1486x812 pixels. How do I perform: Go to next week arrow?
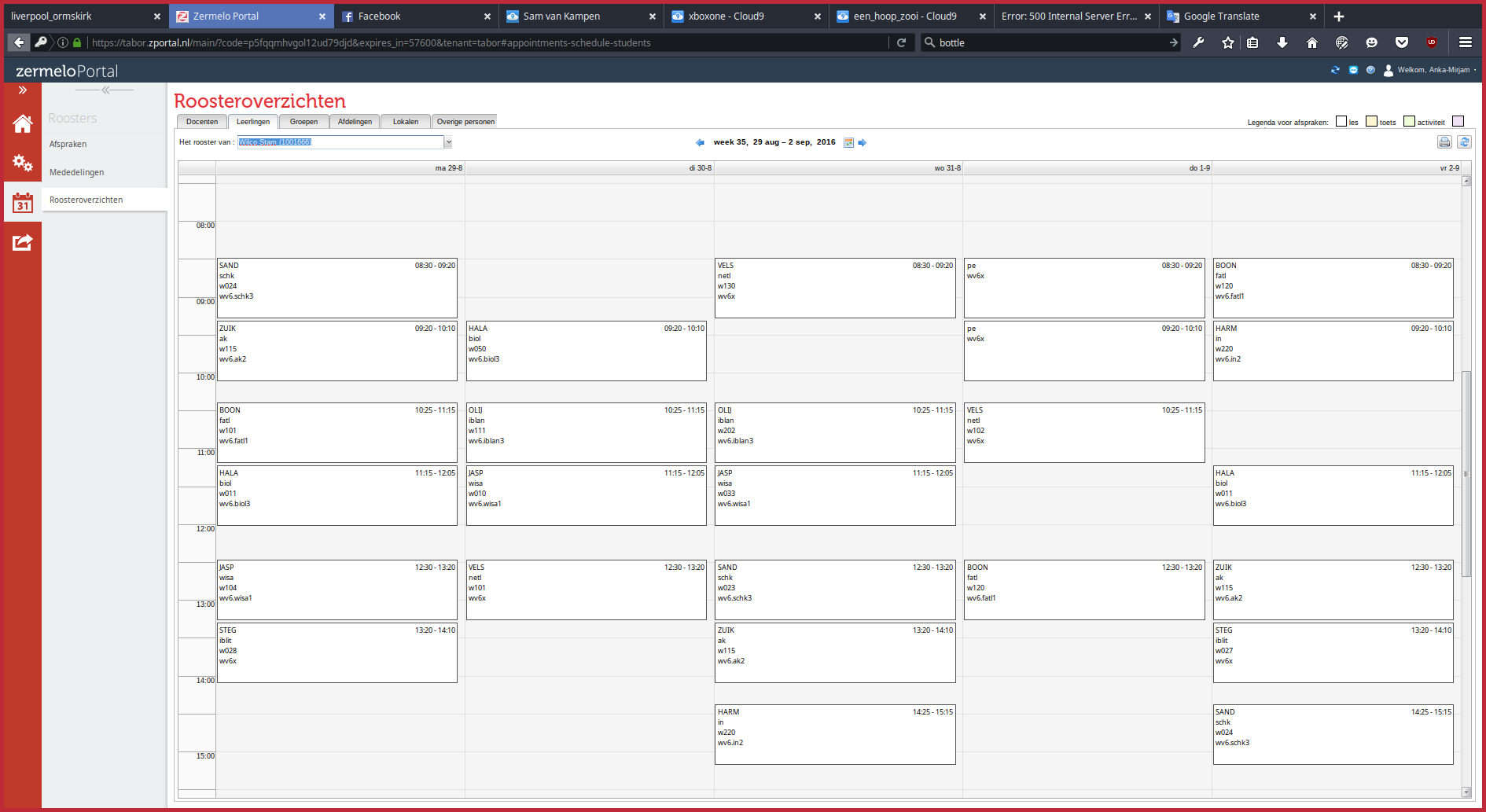tap(863, 142)
